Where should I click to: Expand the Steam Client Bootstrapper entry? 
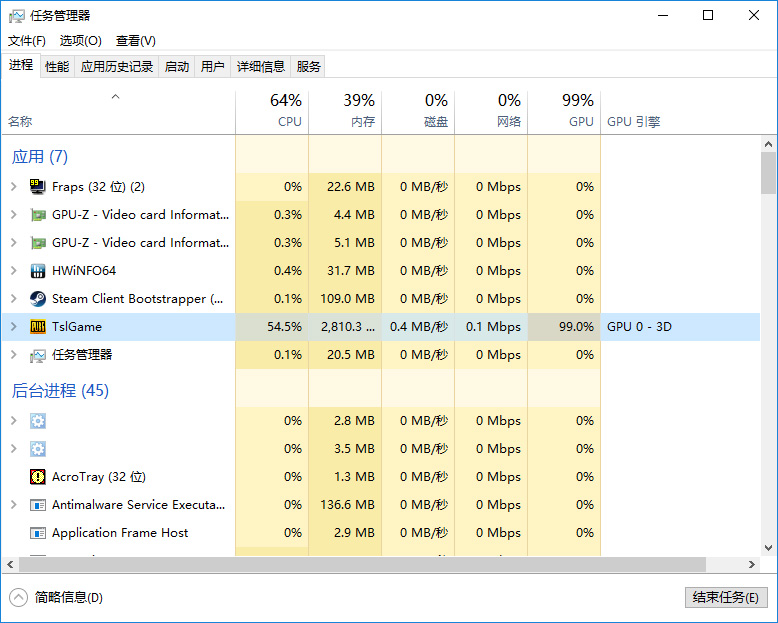(x=13, y=299)
